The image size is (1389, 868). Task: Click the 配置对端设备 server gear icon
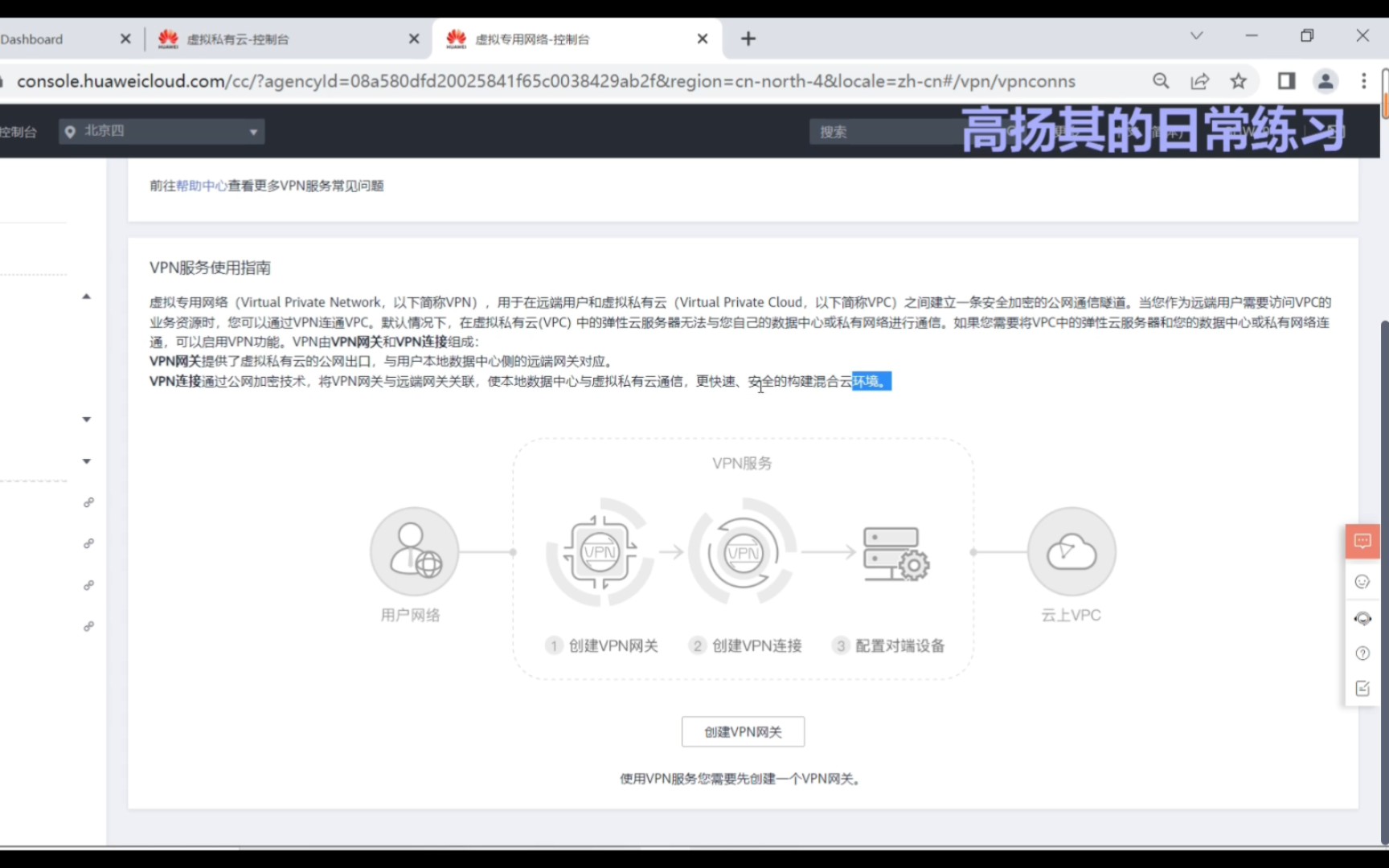click(895, 553)
